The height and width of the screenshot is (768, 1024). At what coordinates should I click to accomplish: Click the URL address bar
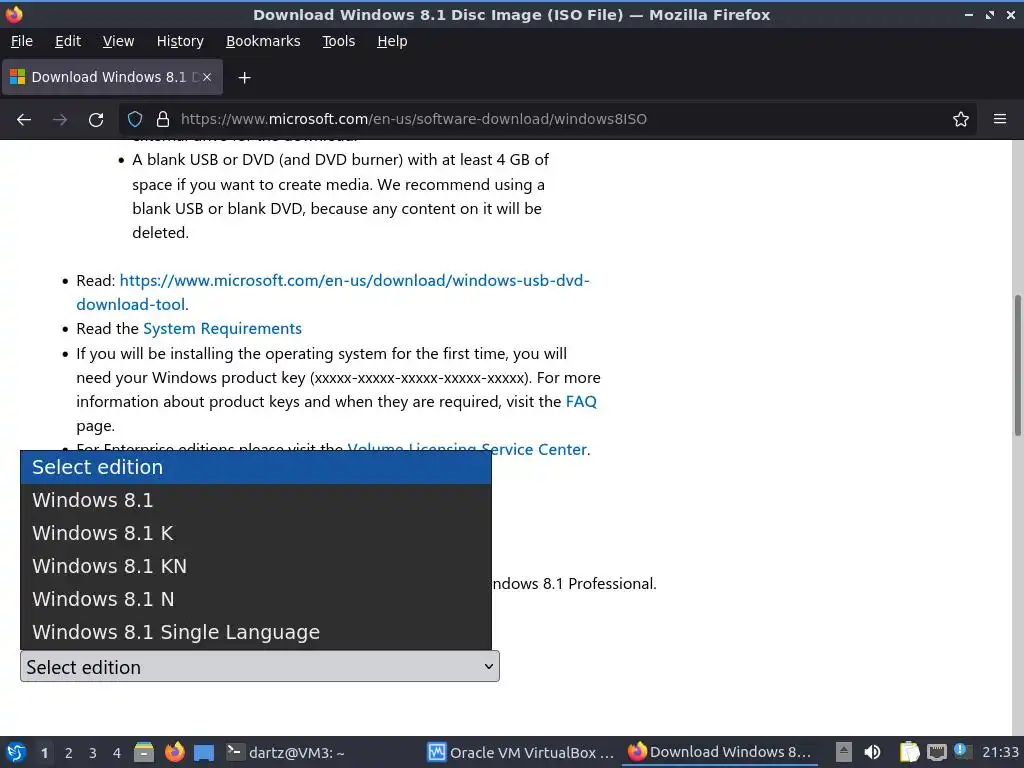(x=549, y=119)
